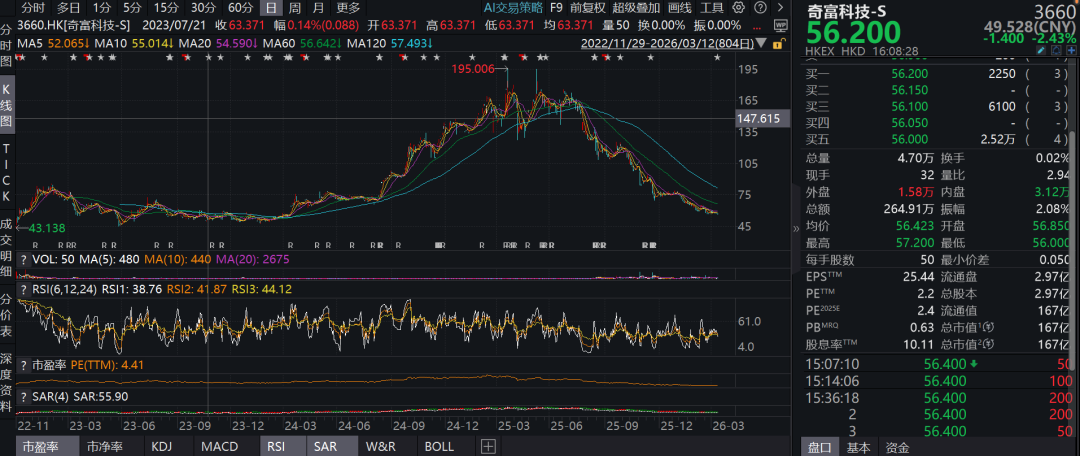Click the AI交易策略 button
Viewport: 1080px width, 456px height.
click(513, 8)
